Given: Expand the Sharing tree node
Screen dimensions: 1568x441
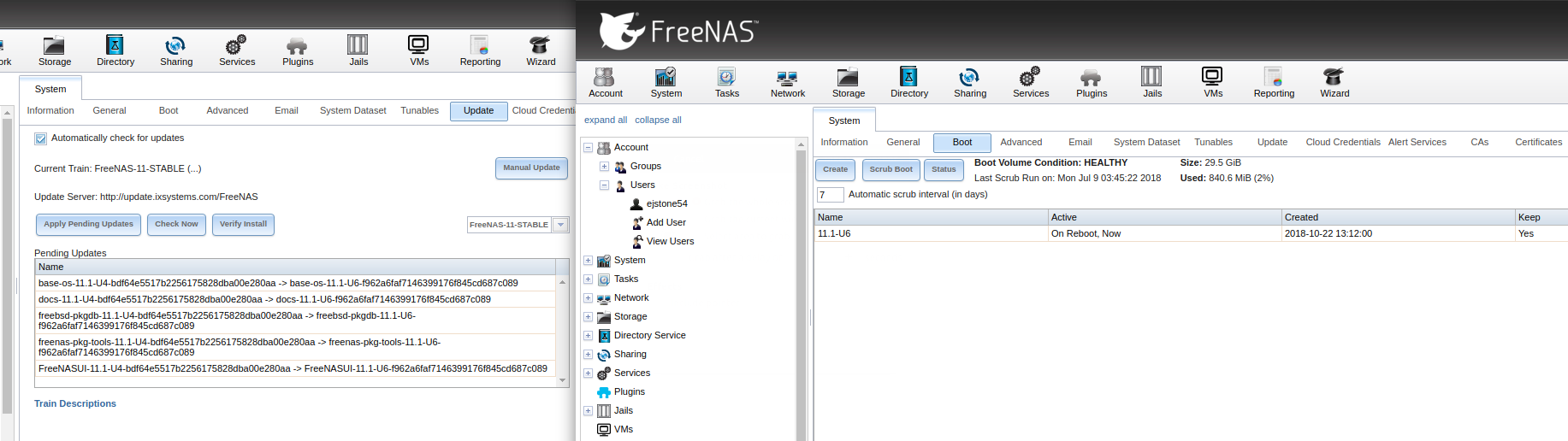Looking at the screenshot, I should (x=588, y=355).
